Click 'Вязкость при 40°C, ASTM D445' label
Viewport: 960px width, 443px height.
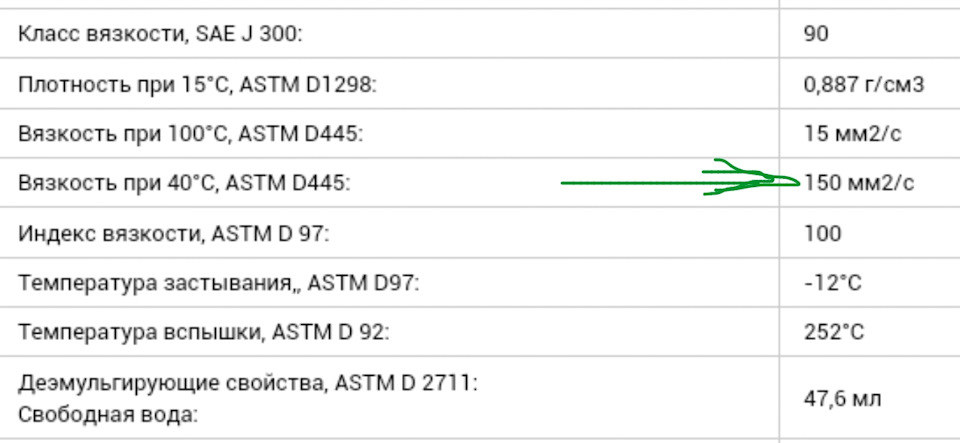[x=184, y=183]
